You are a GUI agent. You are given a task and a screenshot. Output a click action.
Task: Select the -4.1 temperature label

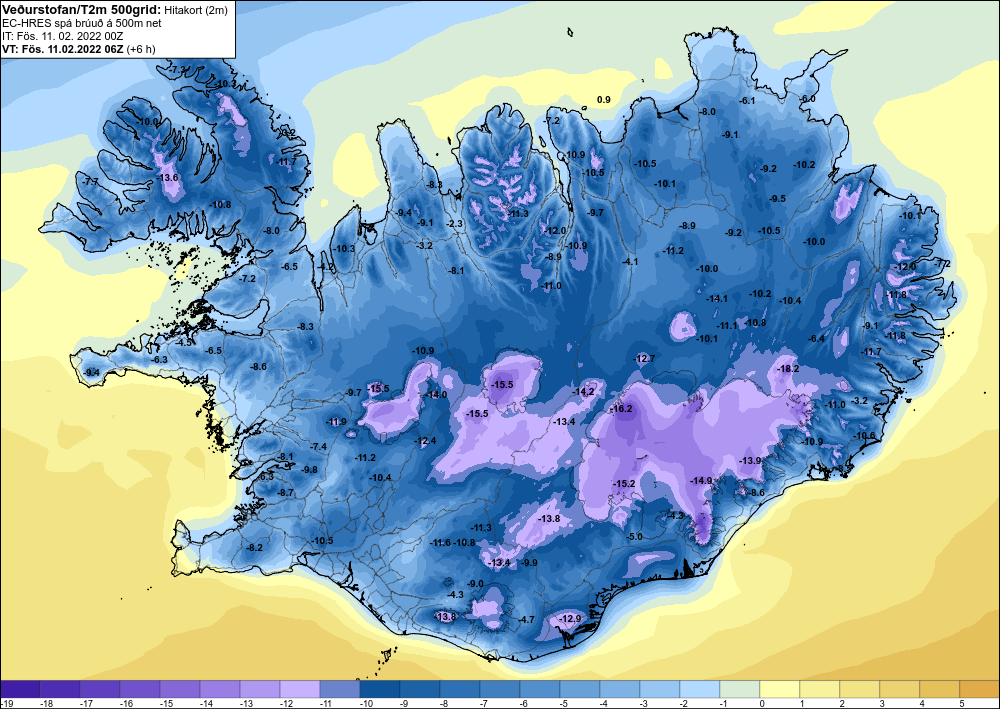tap(630, 262)
